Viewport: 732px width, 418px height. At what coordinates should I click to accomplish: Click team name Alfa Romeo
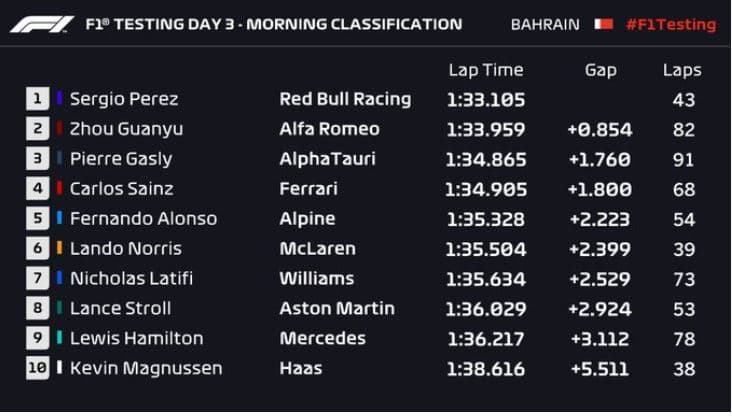click(x=329, y=128)
